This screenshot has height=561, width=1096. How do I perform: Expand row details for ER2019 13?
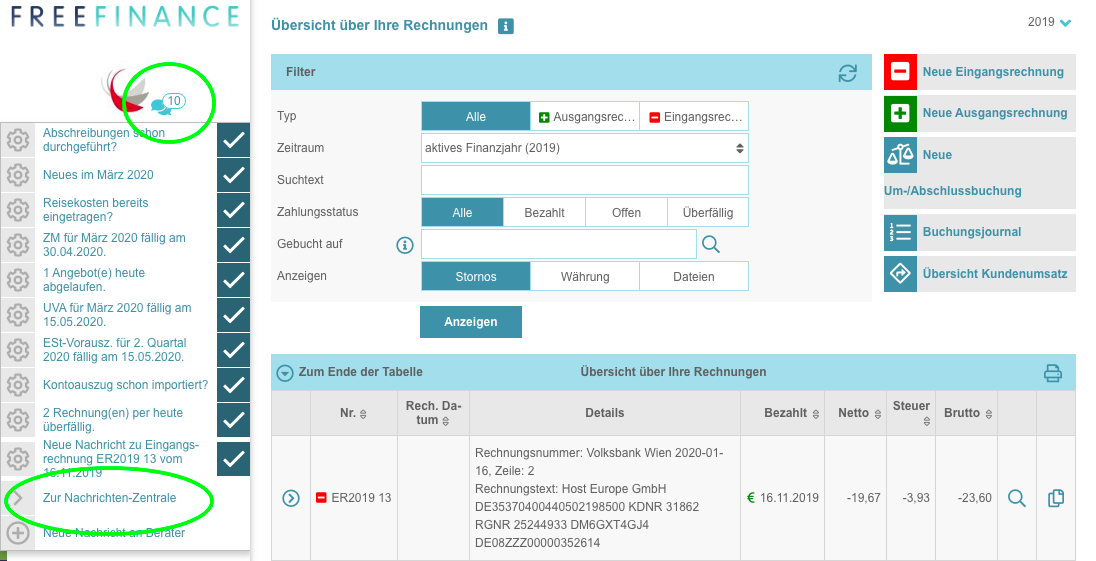(291, 498)
